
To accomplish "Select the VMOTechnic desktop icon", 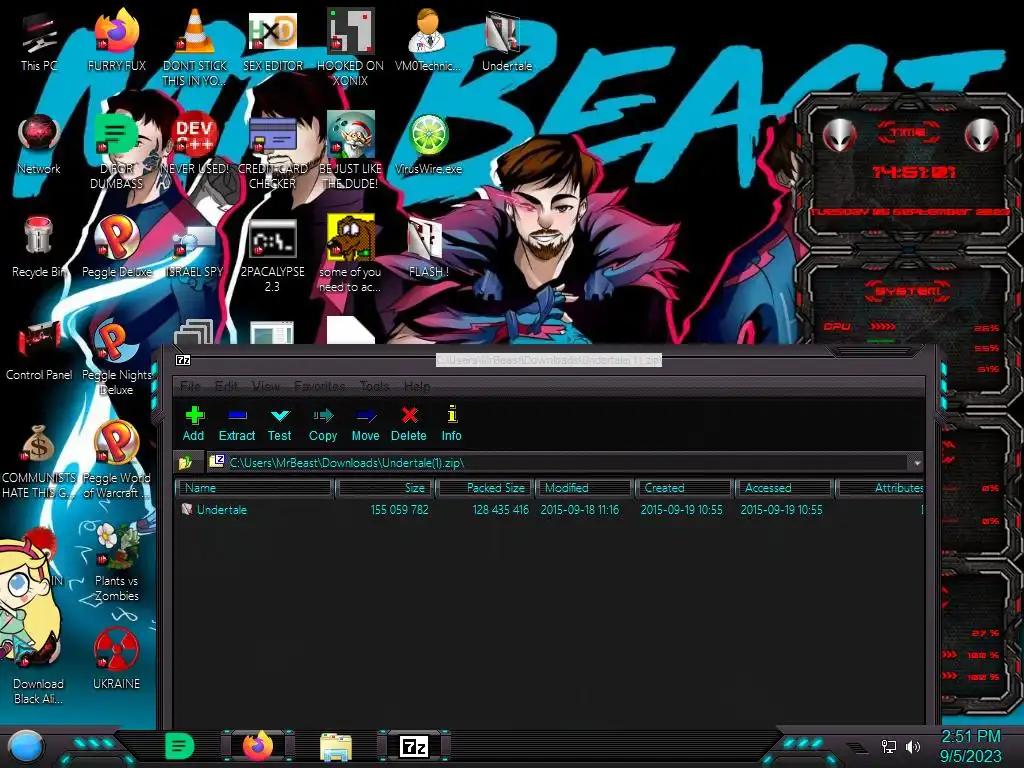I will [x=427, y=40].
